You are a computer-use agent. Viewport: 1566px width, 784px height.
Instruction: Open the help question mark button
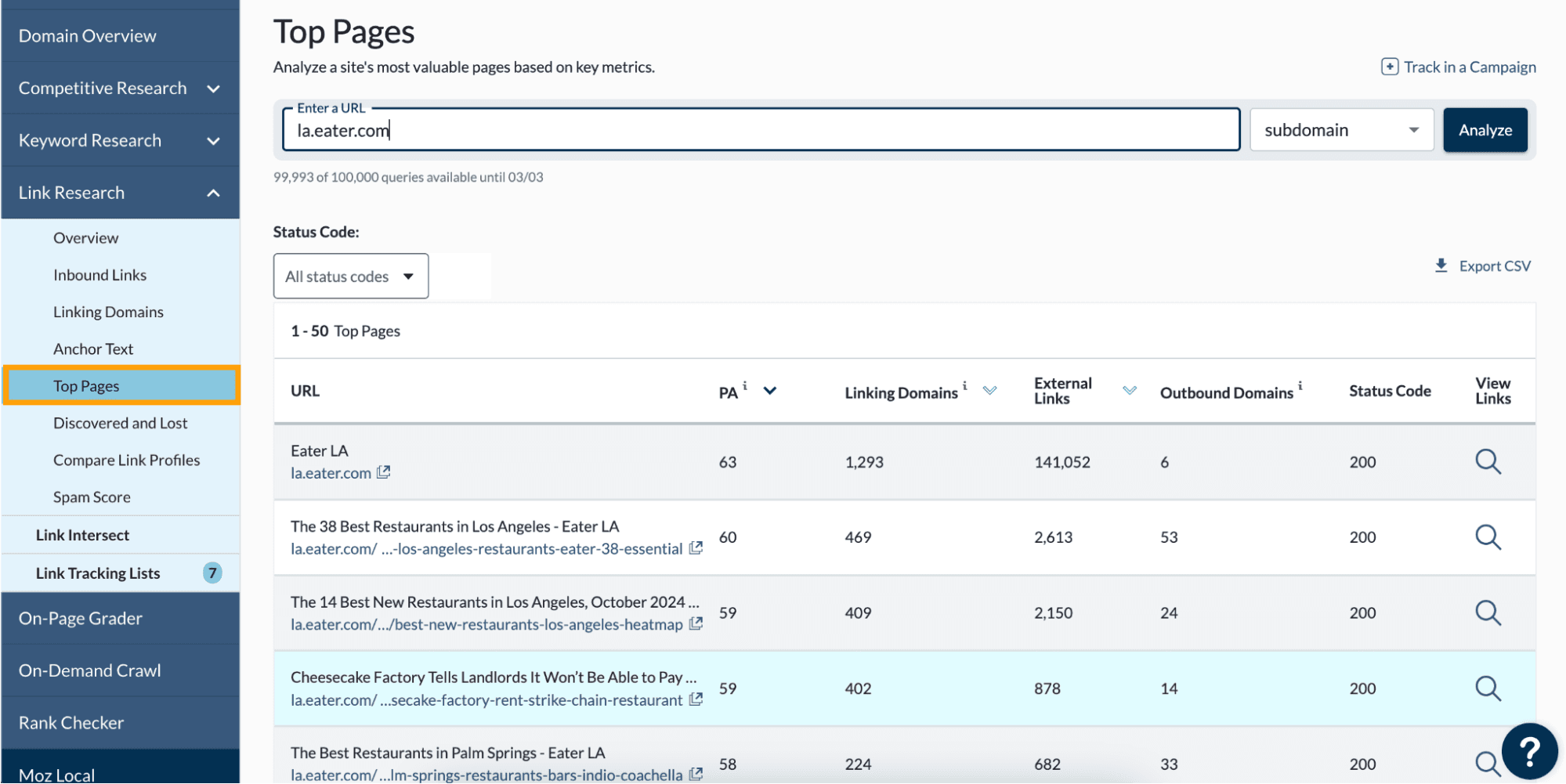point(1528,751)
